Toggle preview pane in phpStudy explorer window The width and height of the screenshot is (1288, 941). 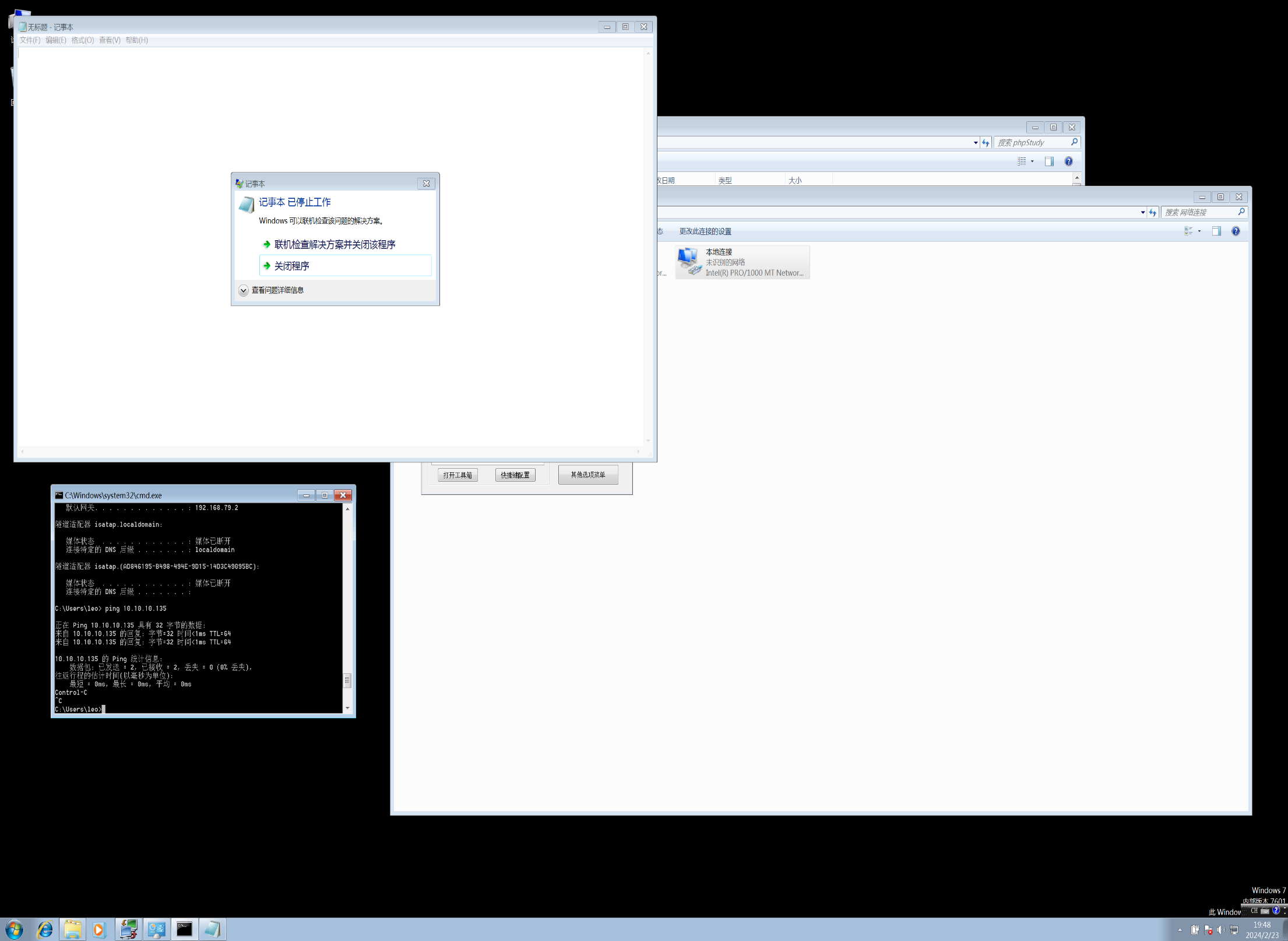(x=1049, y=161)
